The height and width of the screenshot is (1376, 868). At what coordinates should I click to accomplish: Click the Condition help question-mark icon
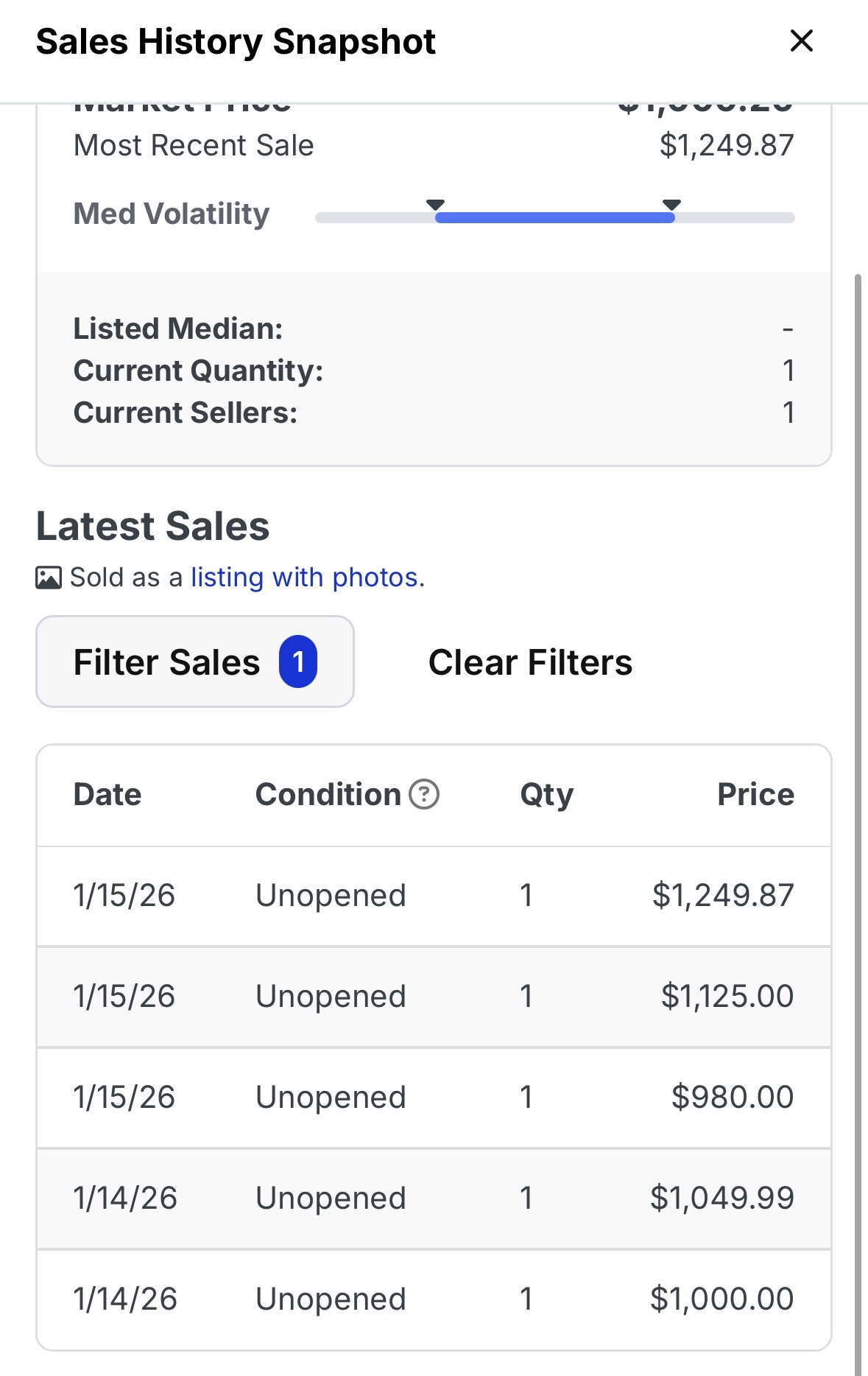click(x=424, y=795)
